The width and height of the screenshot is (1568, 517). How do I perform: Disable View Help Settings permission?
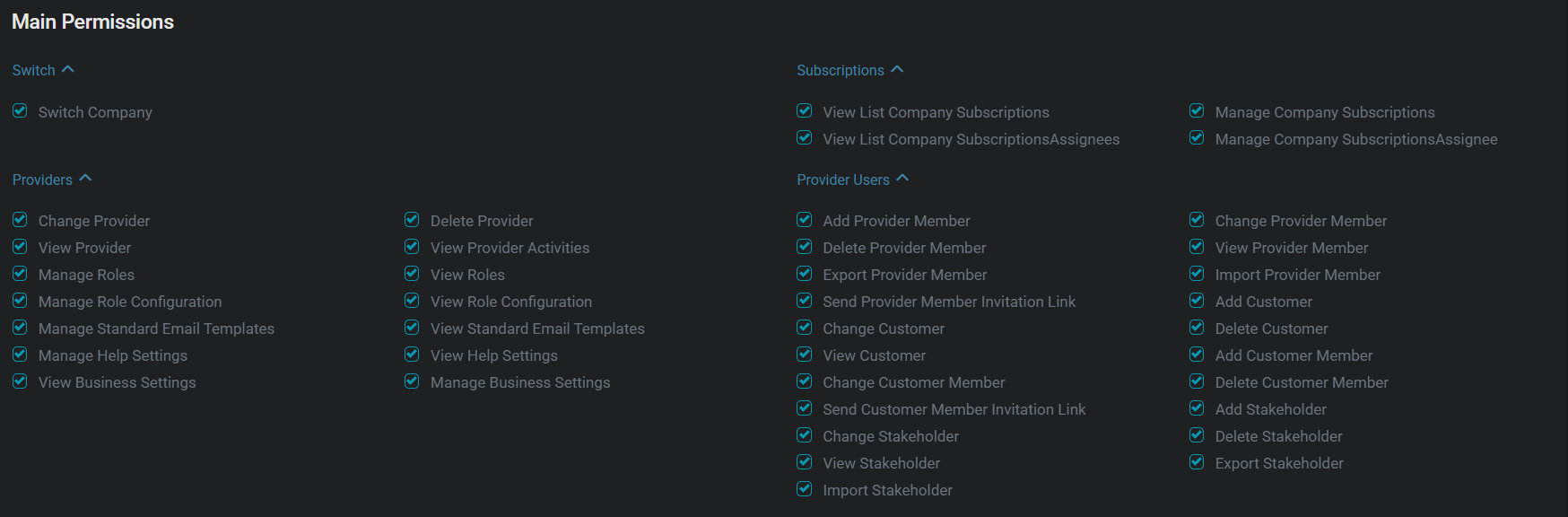pos(412,355)
